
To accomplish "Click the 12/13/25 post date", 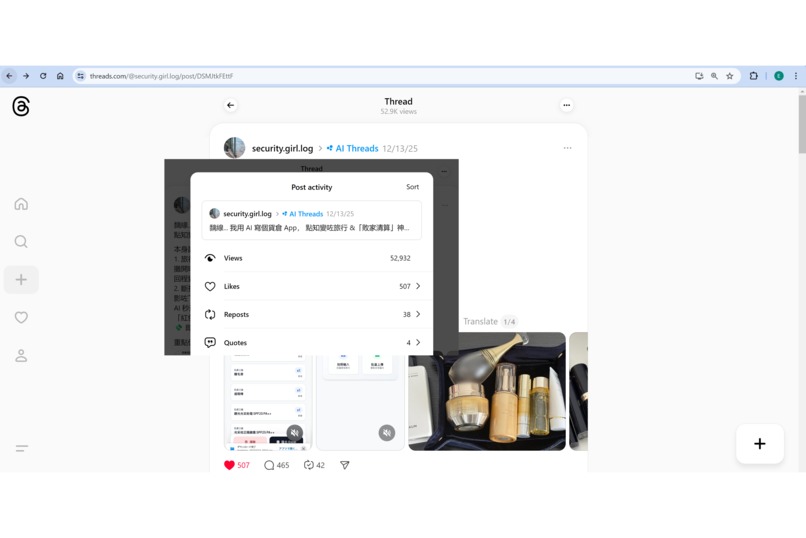I will click(x=399, y=149).
